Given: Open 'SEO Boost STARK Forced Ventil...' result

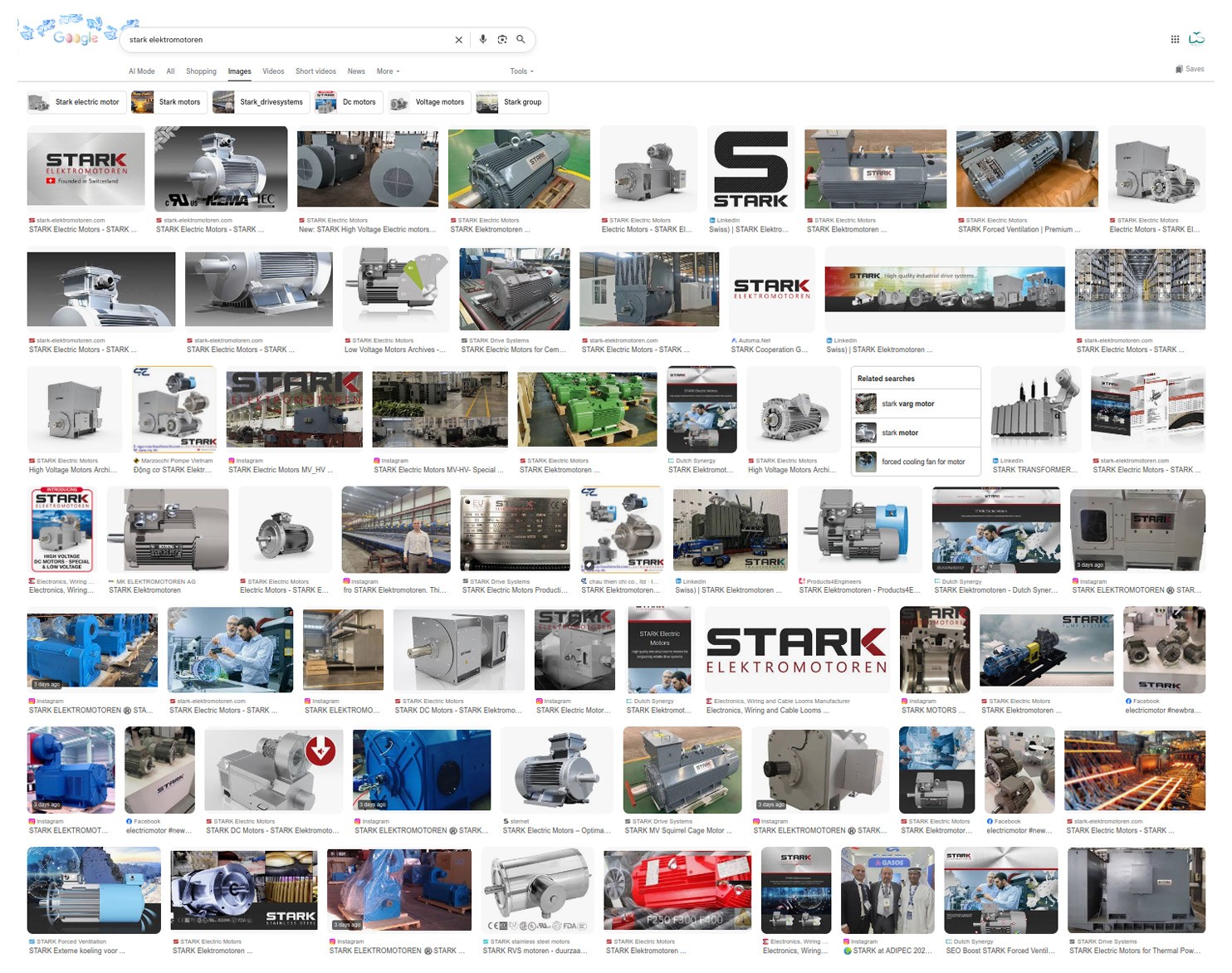Looking at the screenshot, I should (1000, 951).
